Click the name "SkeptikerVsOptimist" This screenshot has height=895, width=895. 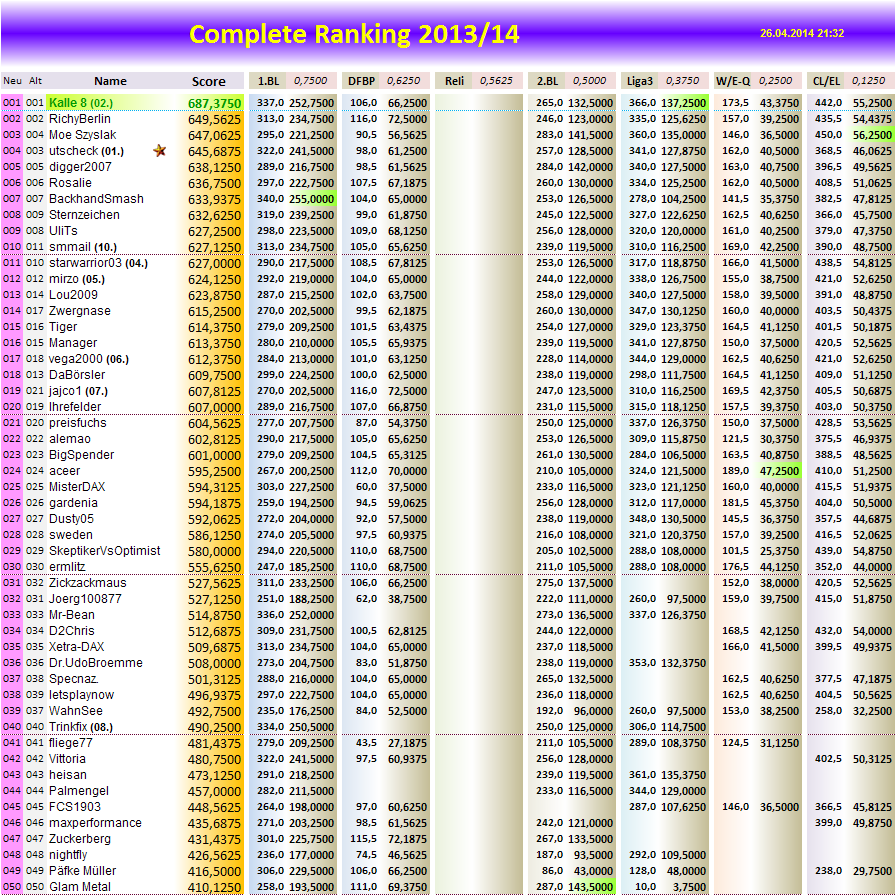point(104,550)
